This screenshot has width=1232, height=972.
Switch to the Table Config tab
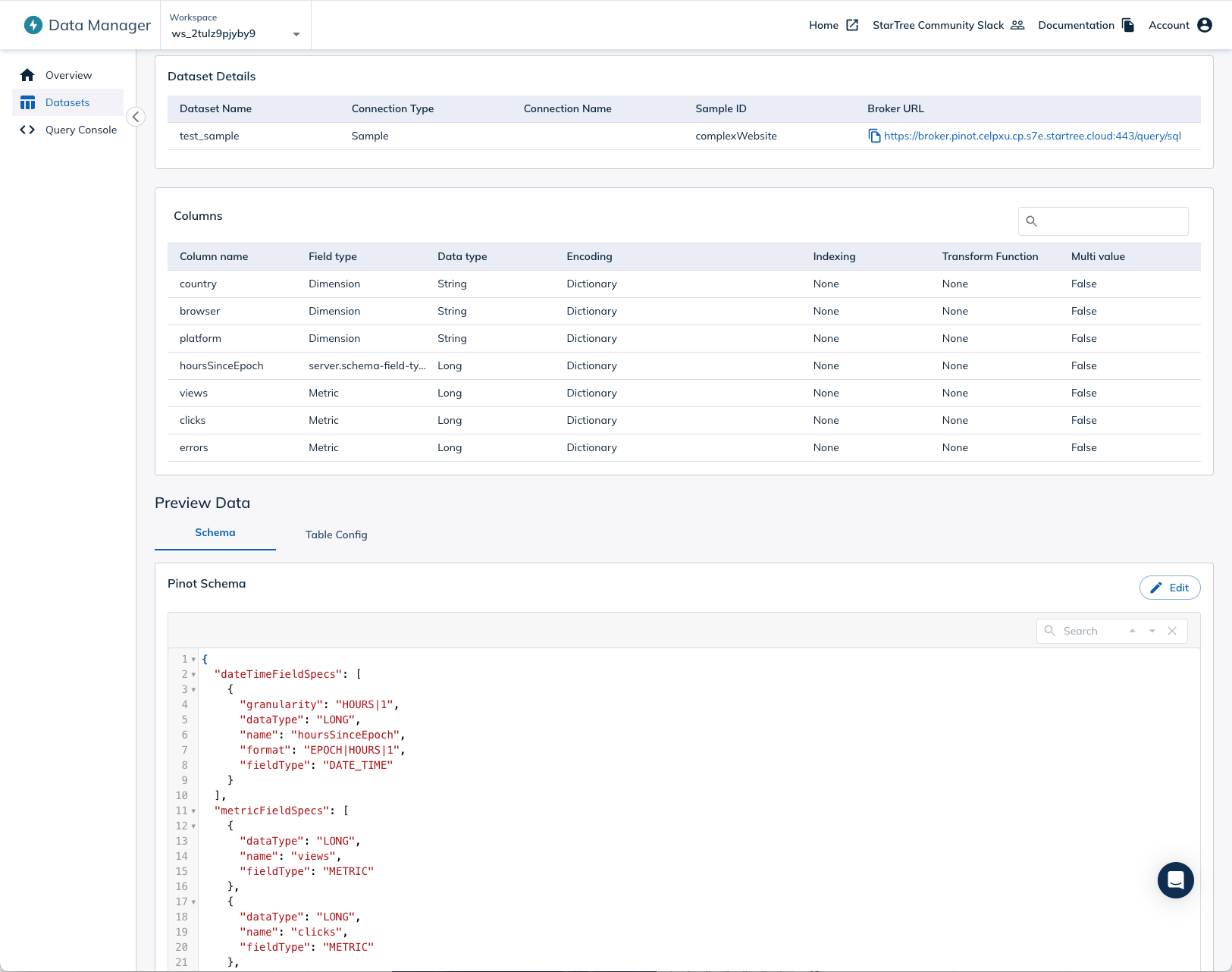coord(336,535)
